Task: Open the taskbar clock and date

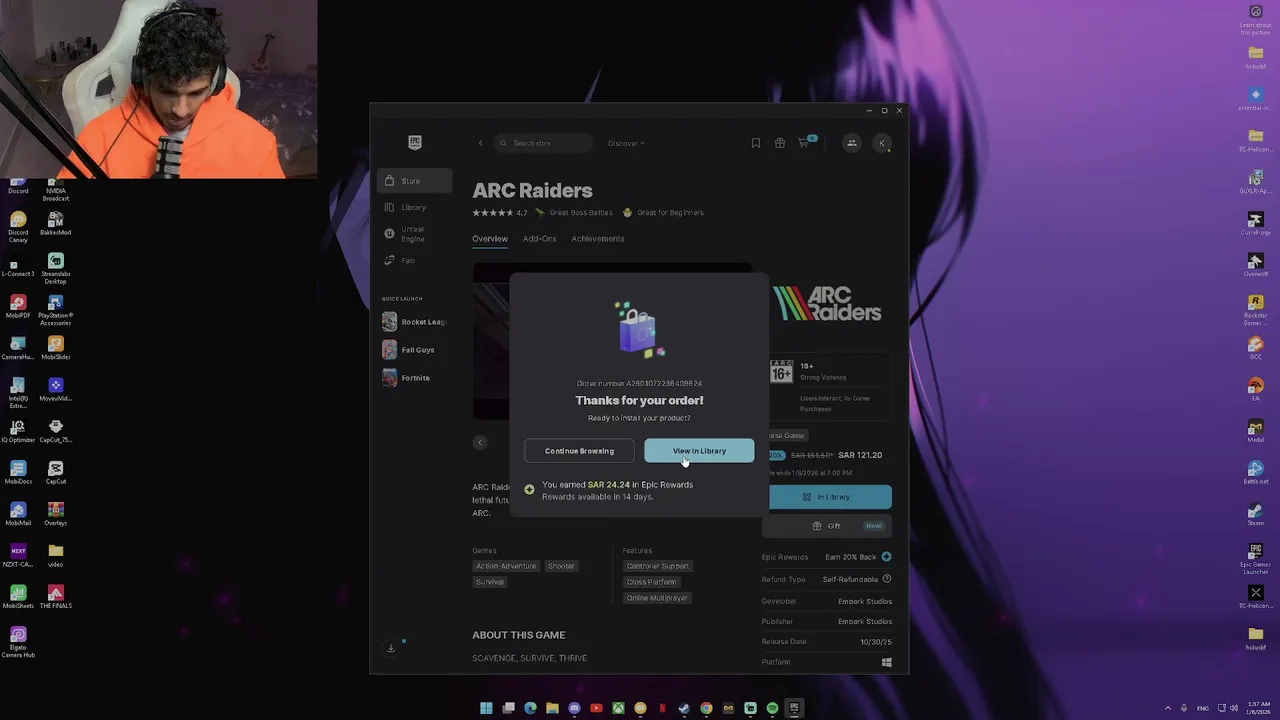Action: click(x=1258, y=708)
